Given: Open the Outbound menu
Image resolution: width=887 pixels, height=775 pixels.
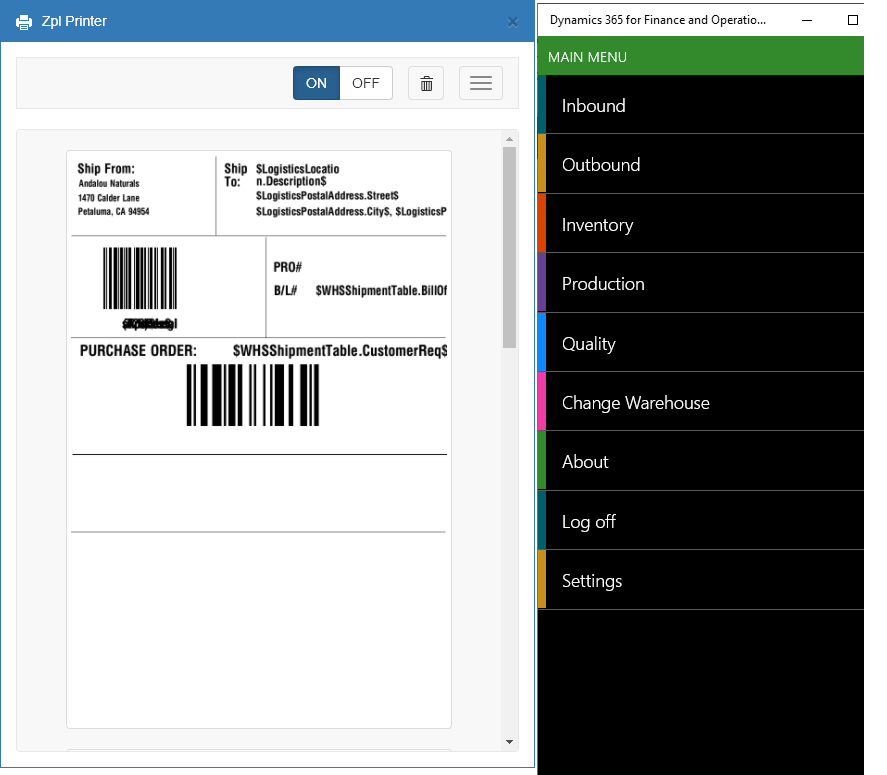Looking at the screenshot, I should [700, 164].
